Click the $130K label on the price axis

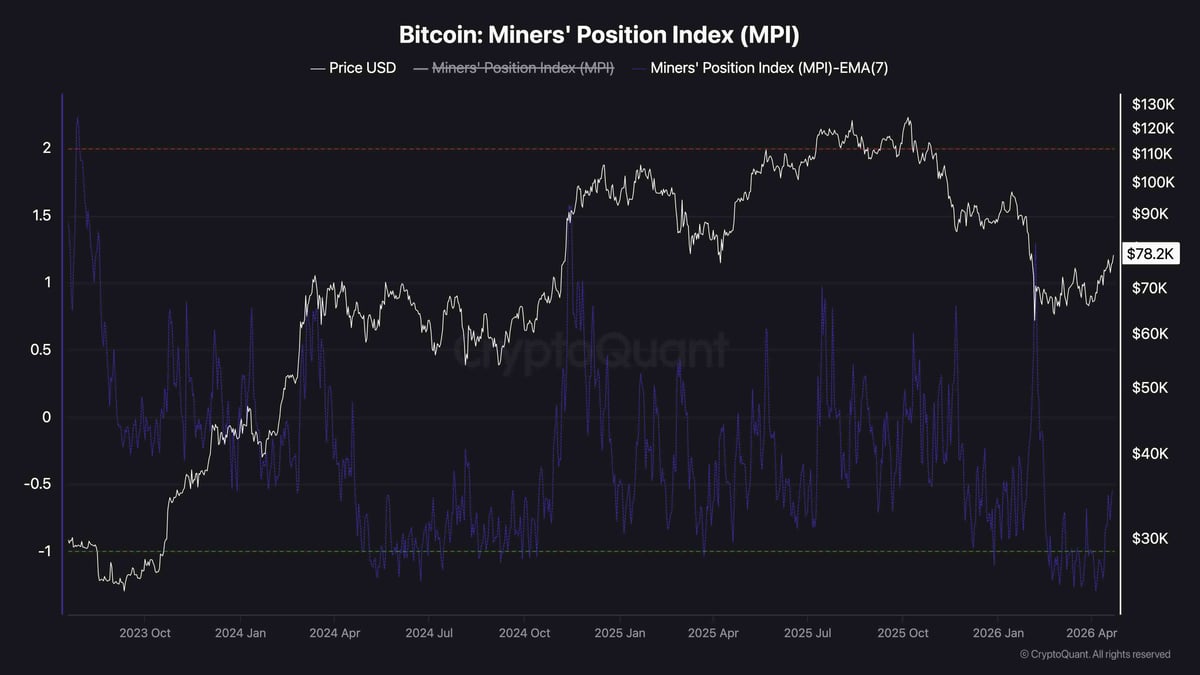(x=1151, y=104)
